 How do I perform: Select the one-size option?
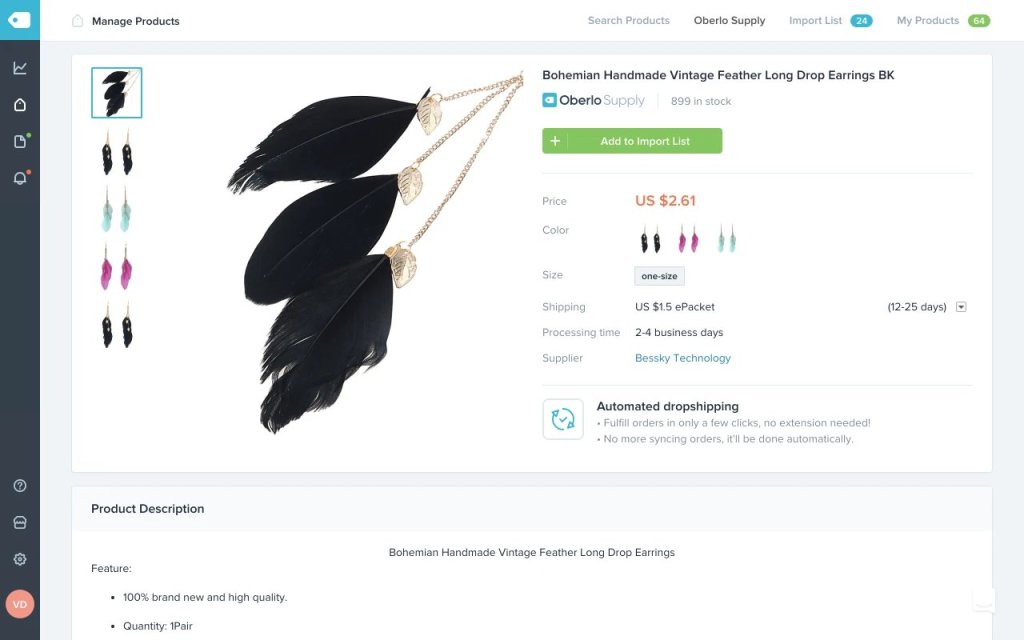point(659,276)
